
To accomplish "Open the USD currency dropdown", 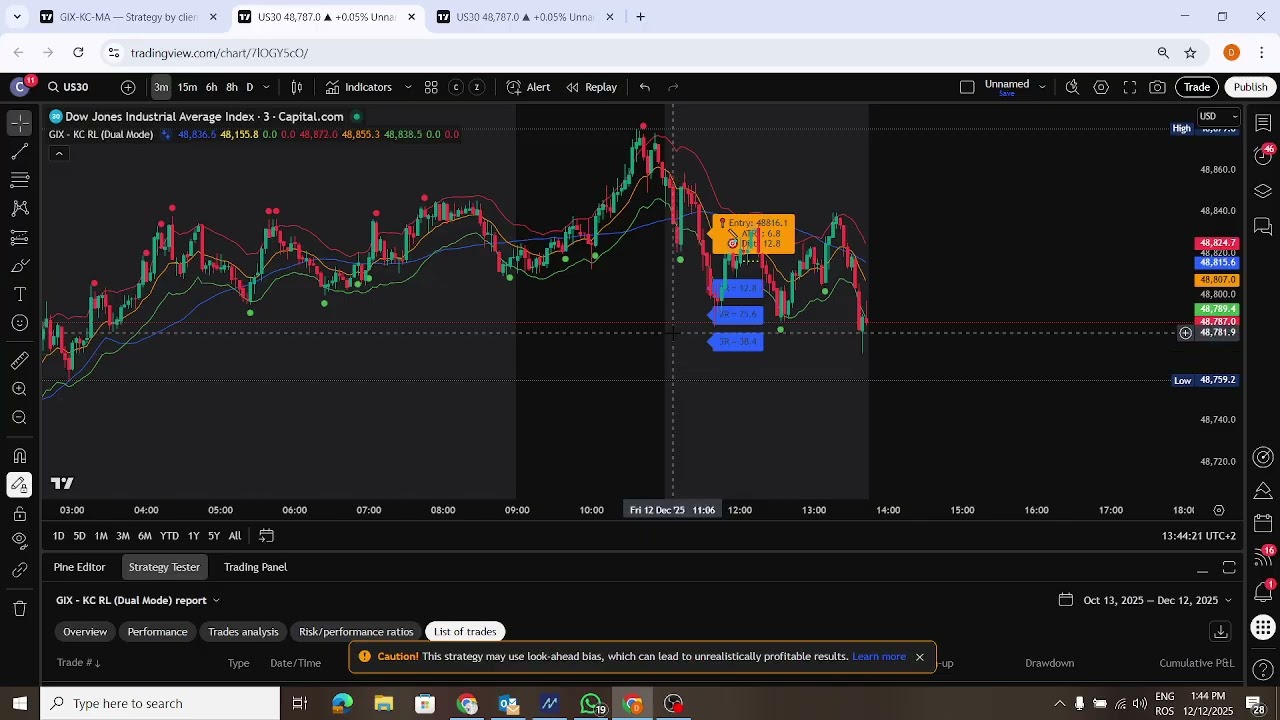I will click(x=1217, y=116).
